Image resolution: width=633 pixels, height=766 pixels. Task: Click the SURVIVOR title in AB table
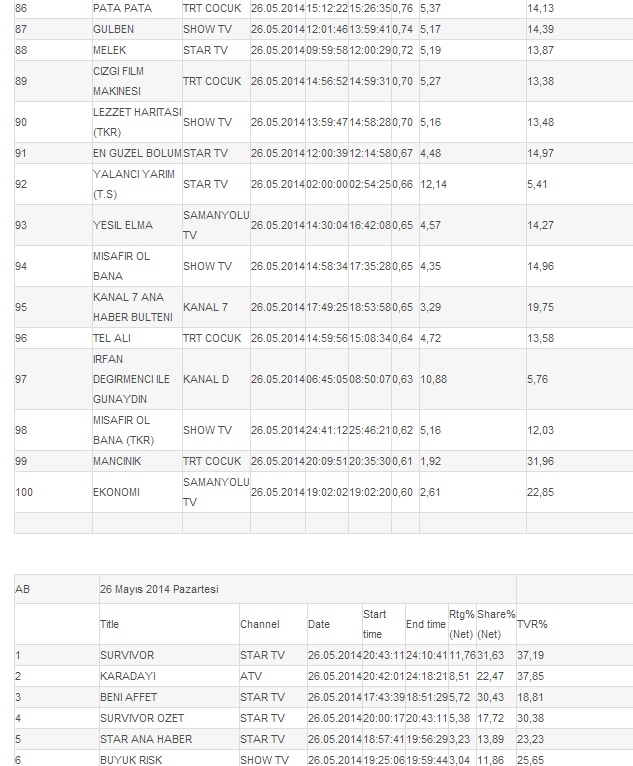pos(127,655)
